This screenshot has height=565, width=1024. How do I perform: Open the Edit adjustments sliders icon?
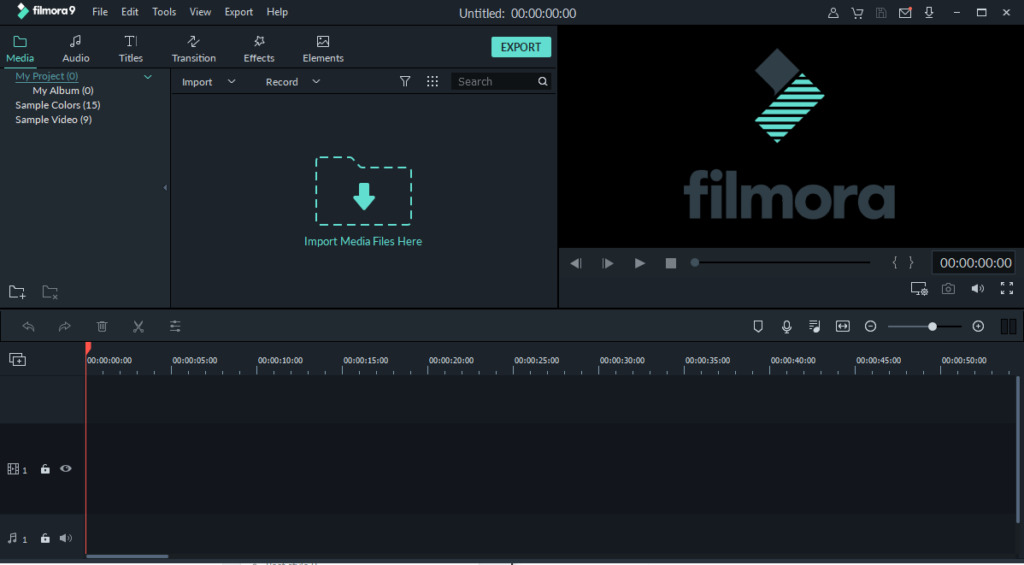pyautogui.click(x=175, y=326)
